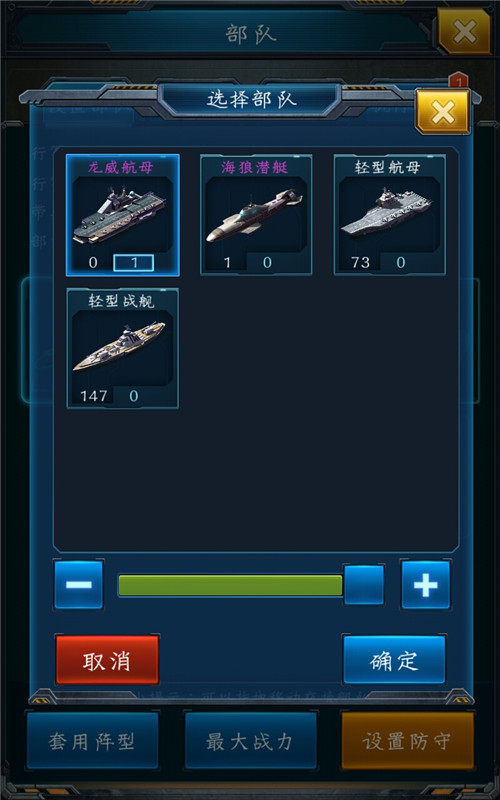Click the slider handle knob
Screen dimensions: 500x800
point(364,585)
